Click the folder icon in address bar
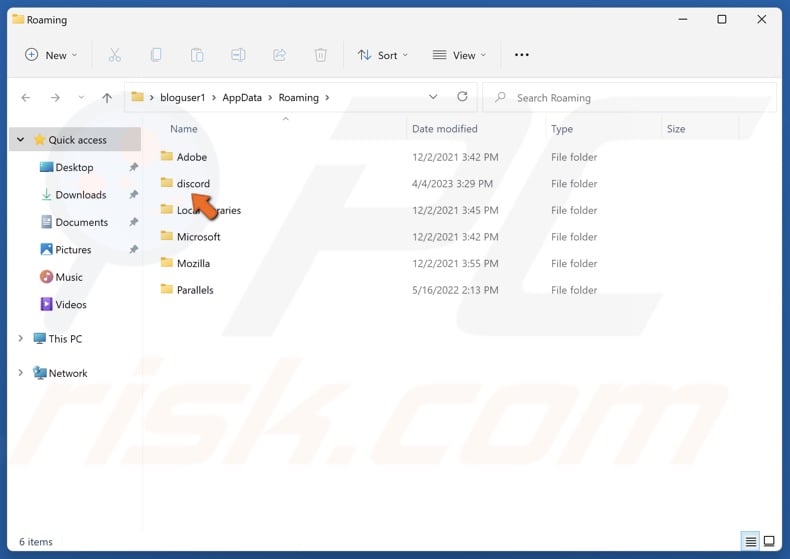Screen dimensions: 790x559 coord(138,96)
